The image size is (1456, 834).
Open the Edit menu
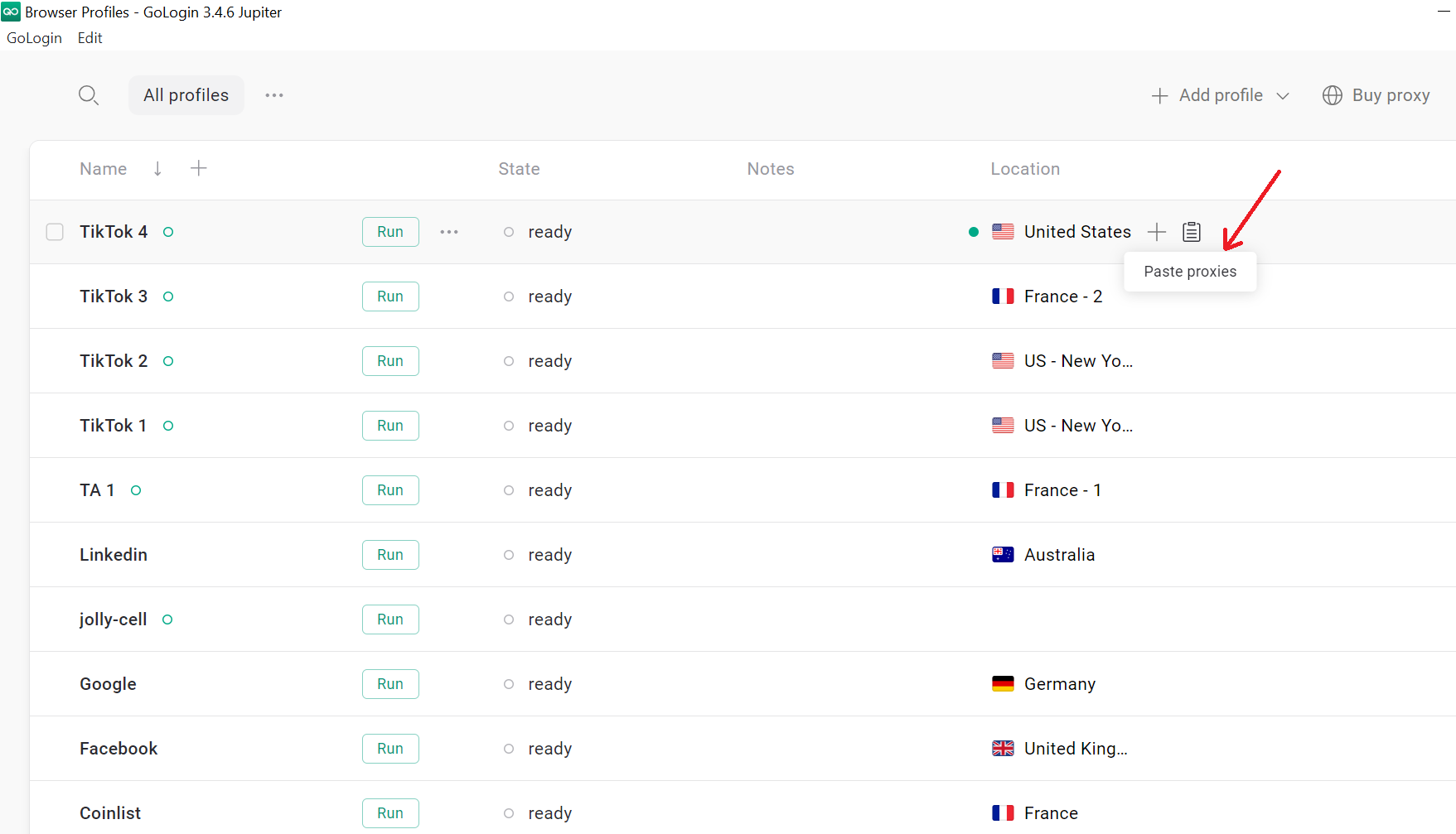(89, 38)
